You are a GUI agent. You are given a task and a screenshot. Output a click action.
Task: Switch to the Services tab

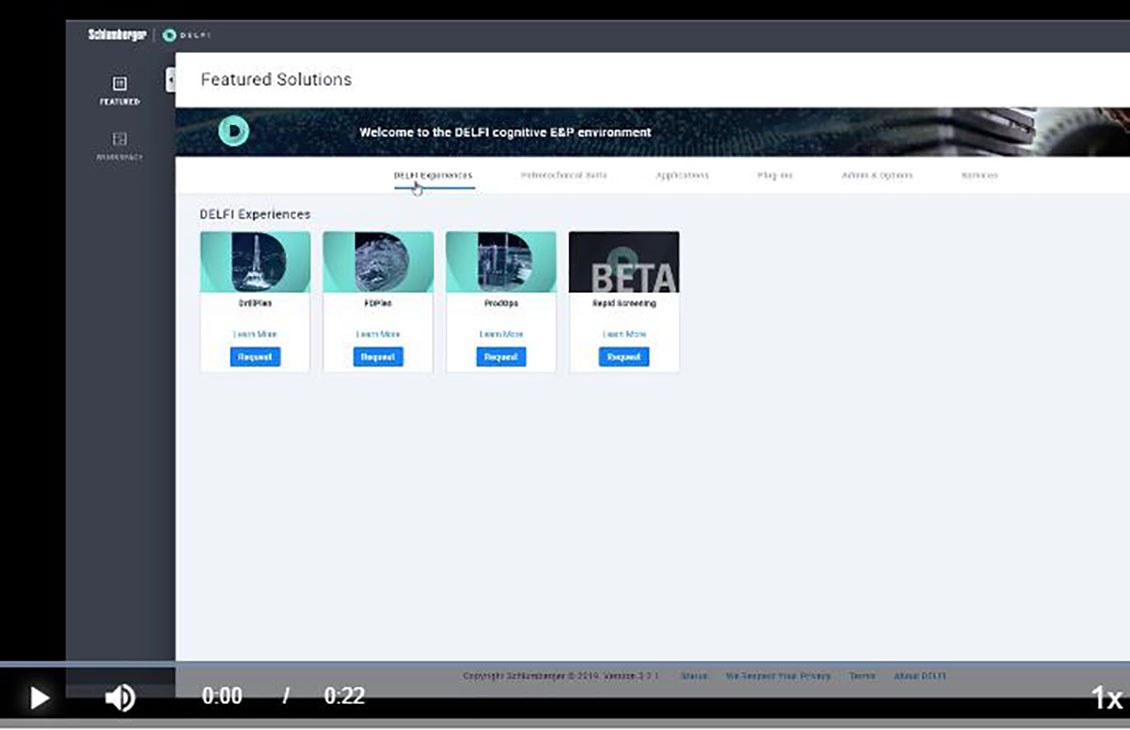click(x=979, y=175)
